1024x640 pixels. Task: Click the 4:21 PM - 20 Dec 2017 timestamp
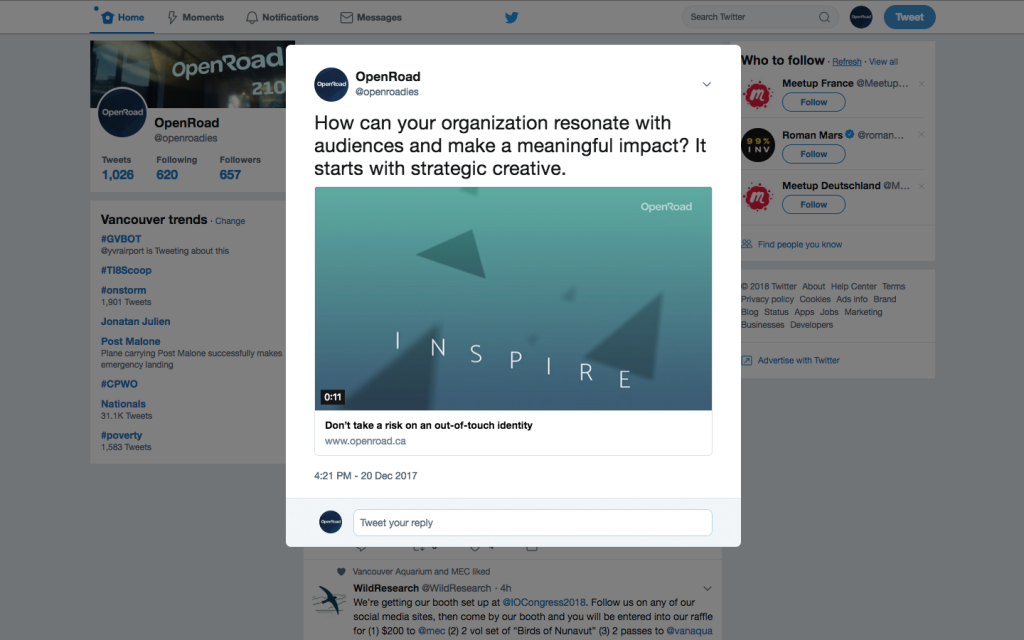[365, 475]
